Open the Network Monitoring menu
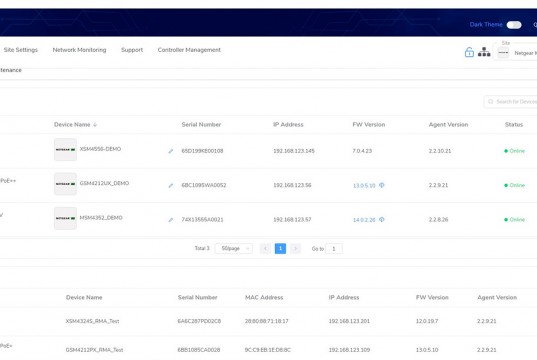Image resolution: width=537 pixels, height=360 pixels. [79, 50]
